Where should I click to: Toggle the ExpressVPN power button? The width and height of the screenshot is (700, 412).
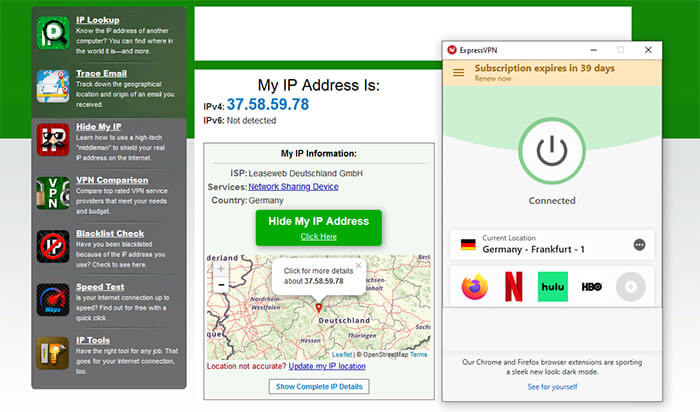tap(552, 151)
